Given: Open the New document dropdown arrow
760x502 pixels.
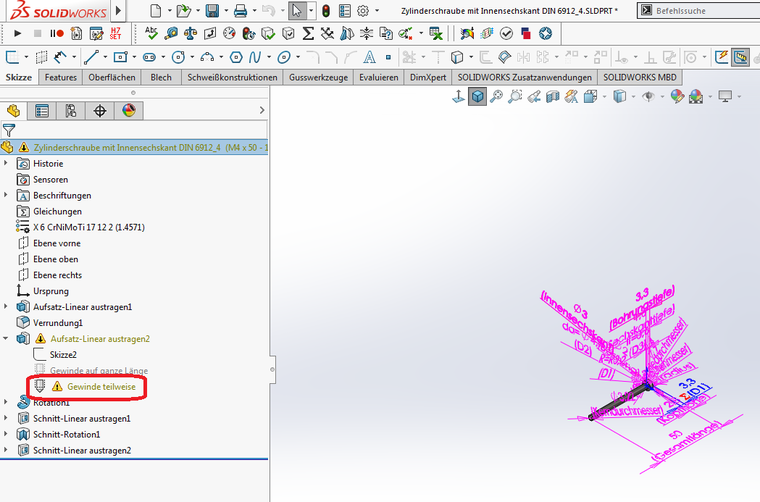Looking at the screenshot, I should pyautogui.click(x=169, y=10).
